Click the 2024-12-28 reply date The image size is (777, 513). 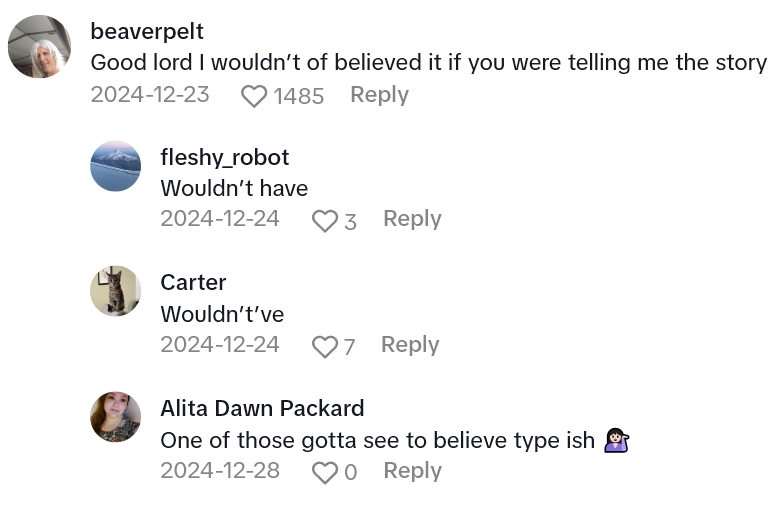pyautogui.click(x=220, y=471)
